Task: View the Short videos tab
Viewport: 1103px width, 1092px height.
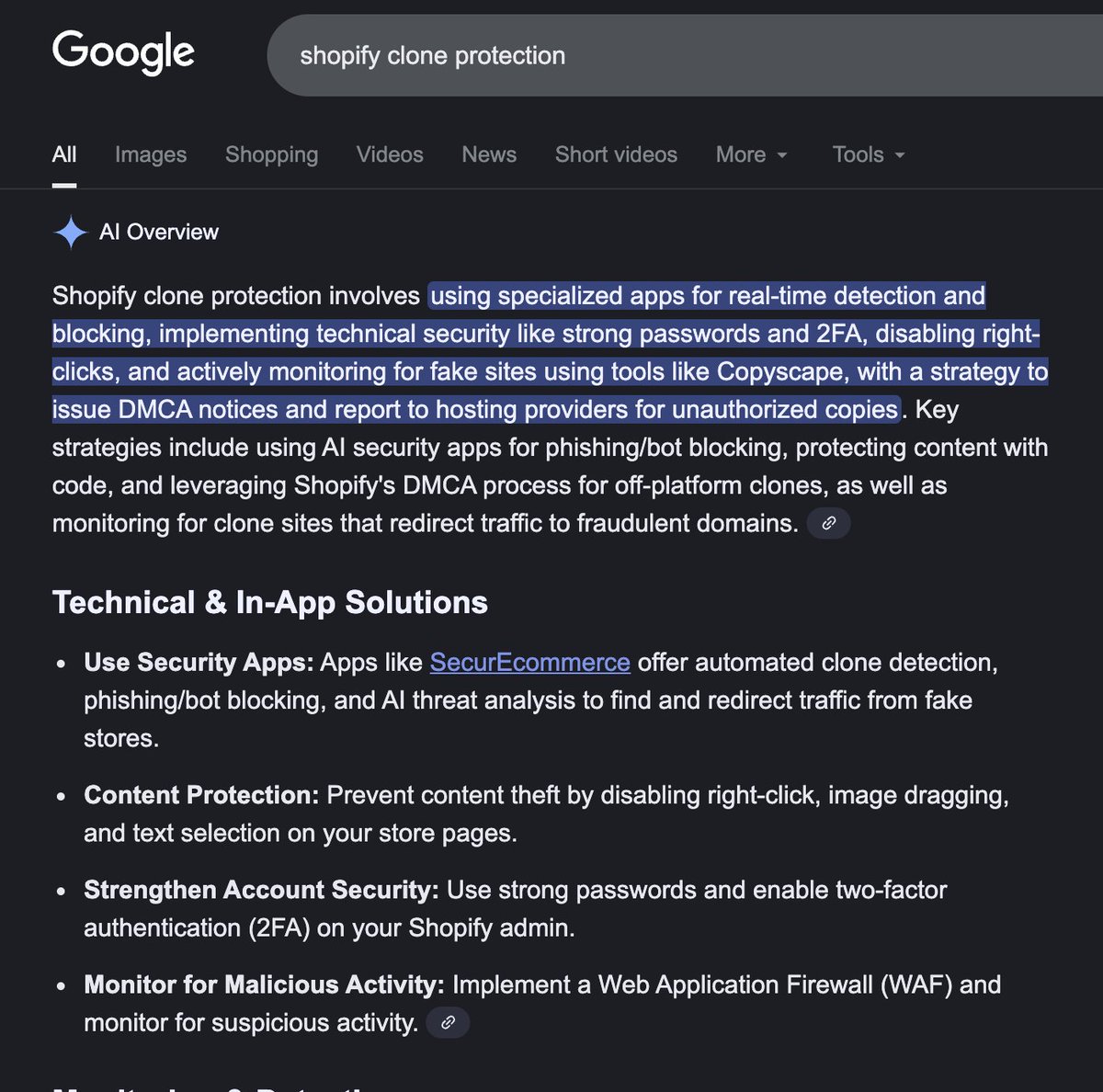Action: (616, 154)
